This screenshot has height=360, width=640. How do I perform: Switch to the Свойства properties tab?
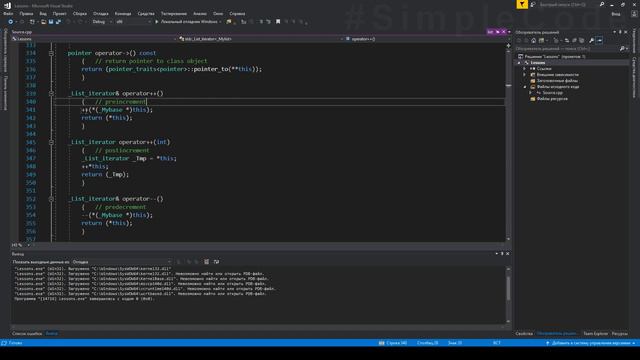[524, 333]
